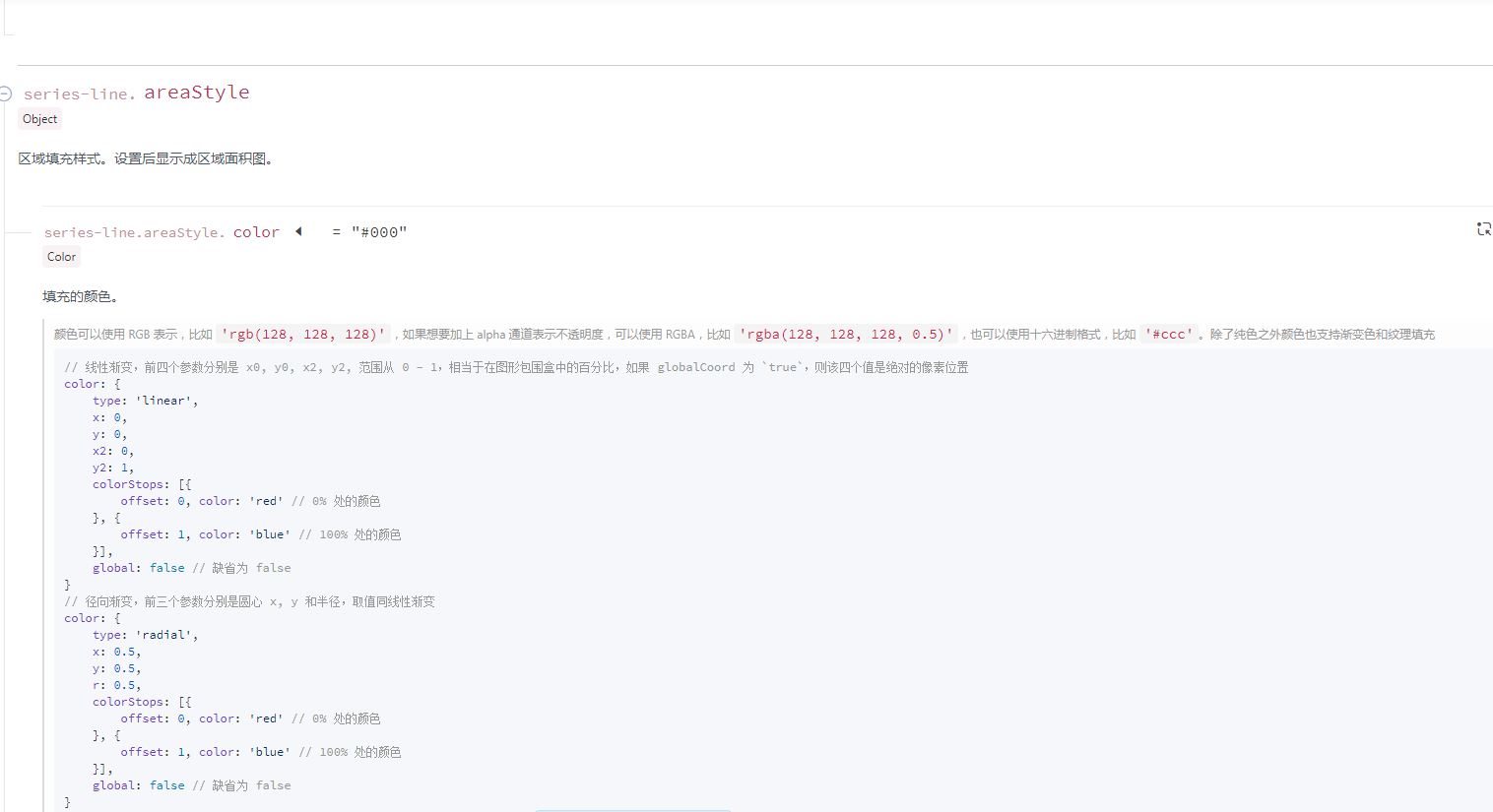Viewport: 1493px width, 812px height.
Task: Click the Object type tag
Action: point(39,119)
